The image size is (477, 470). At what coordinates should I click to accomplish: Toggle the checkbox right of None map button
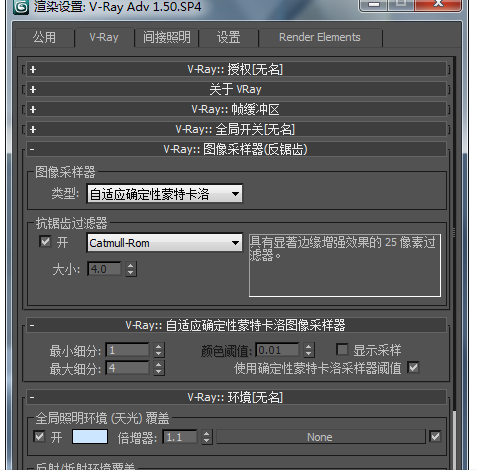(x=435, y=436)
